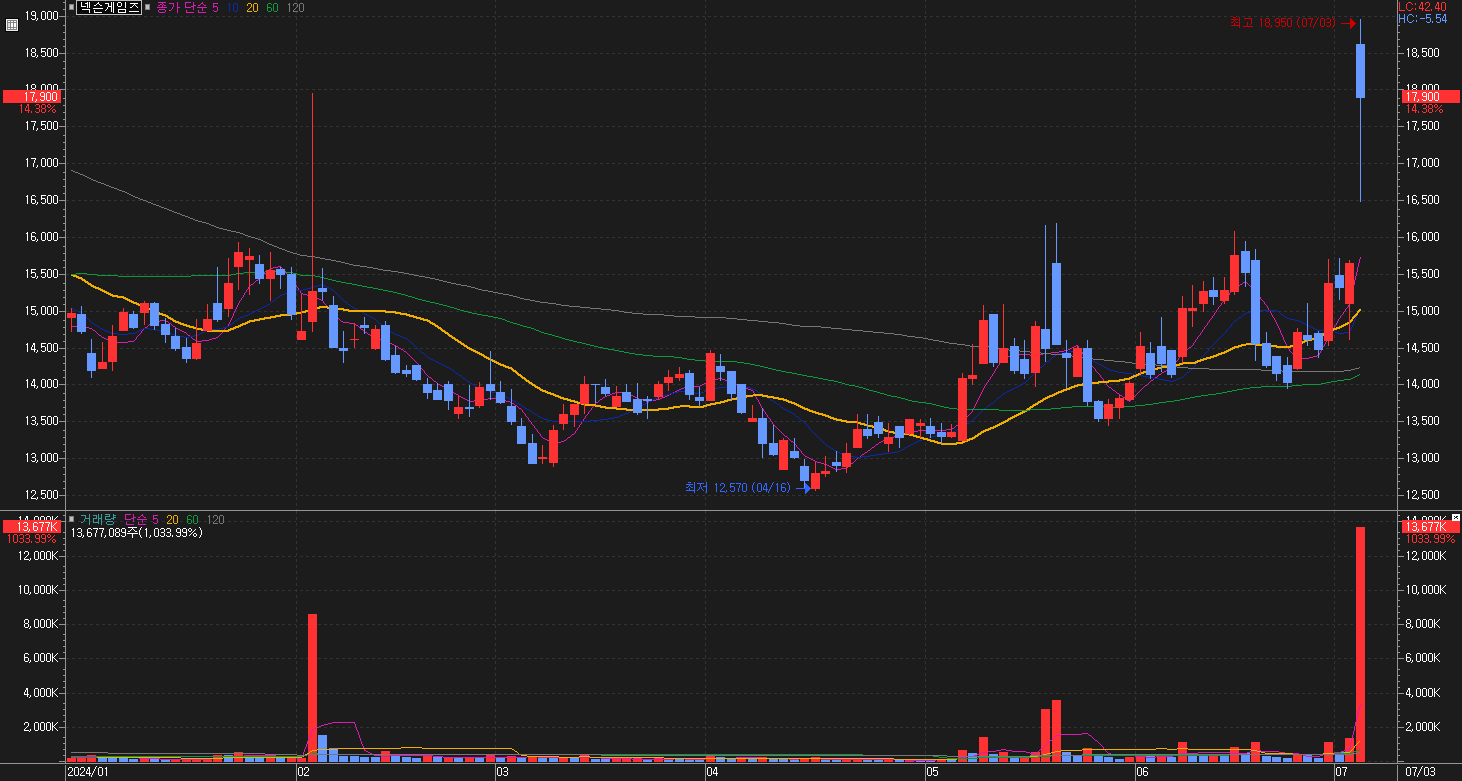Select the 넥슨게임즈 stock name label

click(x=110, y=7)
